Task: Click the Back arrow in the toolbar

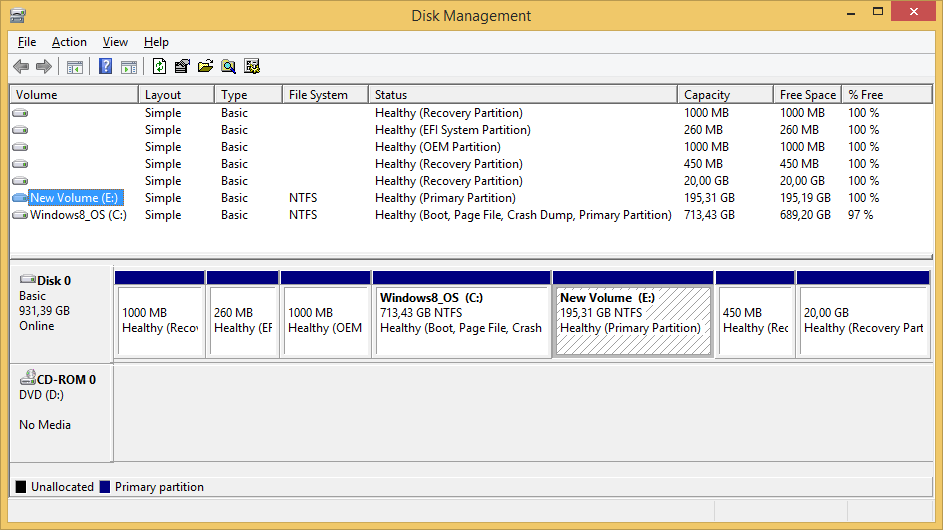Action: coord(21,67)
